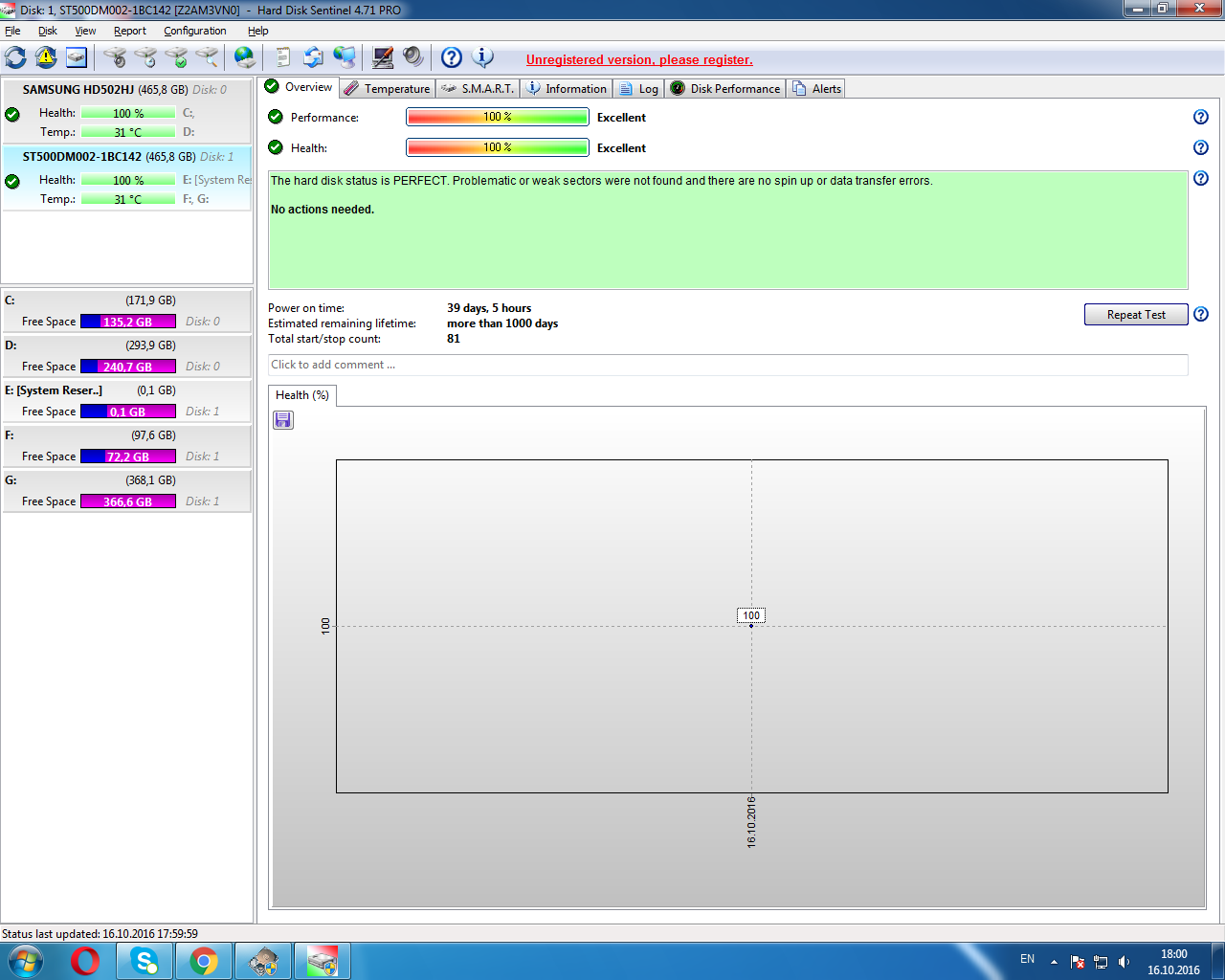Image resolution: width=1225 pixels, height=980 pixels.
Task: Select the Health (%) graph tab
Action: pyautogui.click(x=302, y=395)
